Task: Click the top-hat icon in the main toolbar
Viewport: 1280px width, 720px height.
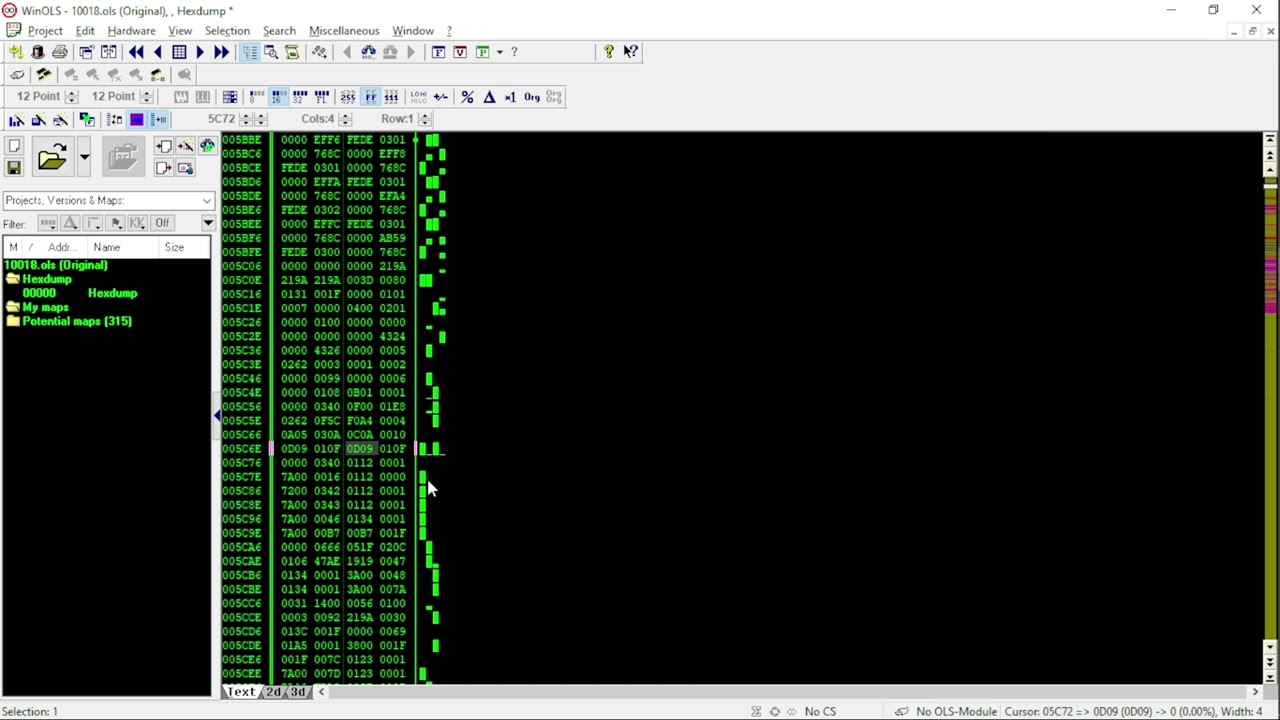Action: [37, 52]
